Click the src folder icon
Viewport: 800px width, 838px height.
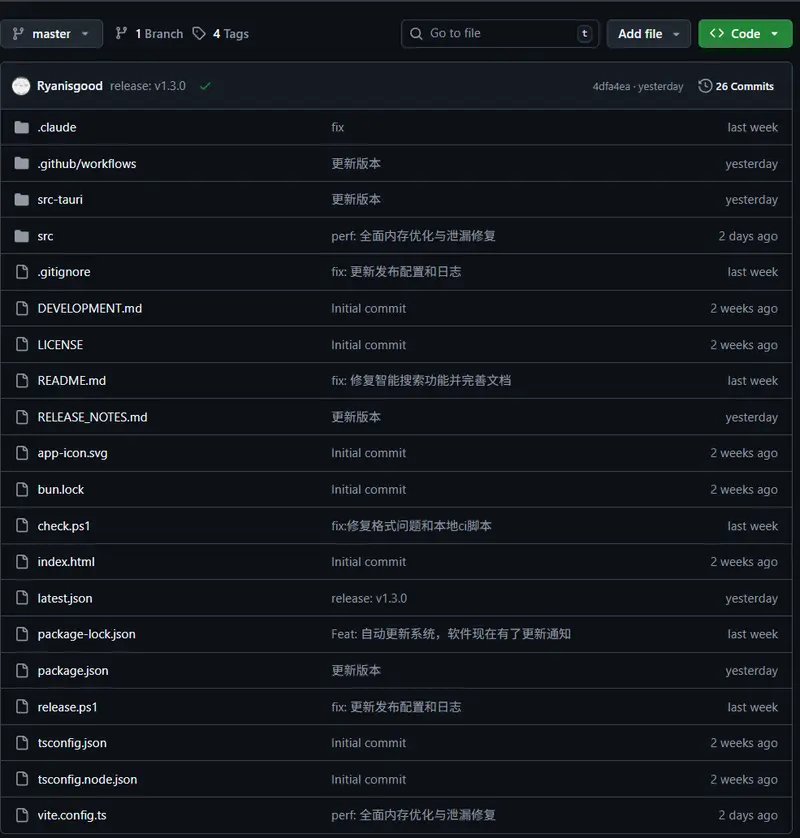tap(21, 236)
